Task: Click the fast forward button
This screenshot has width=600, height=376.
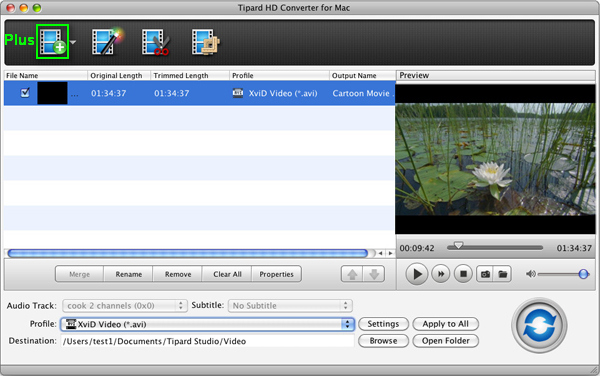Action: click(441, 274)
